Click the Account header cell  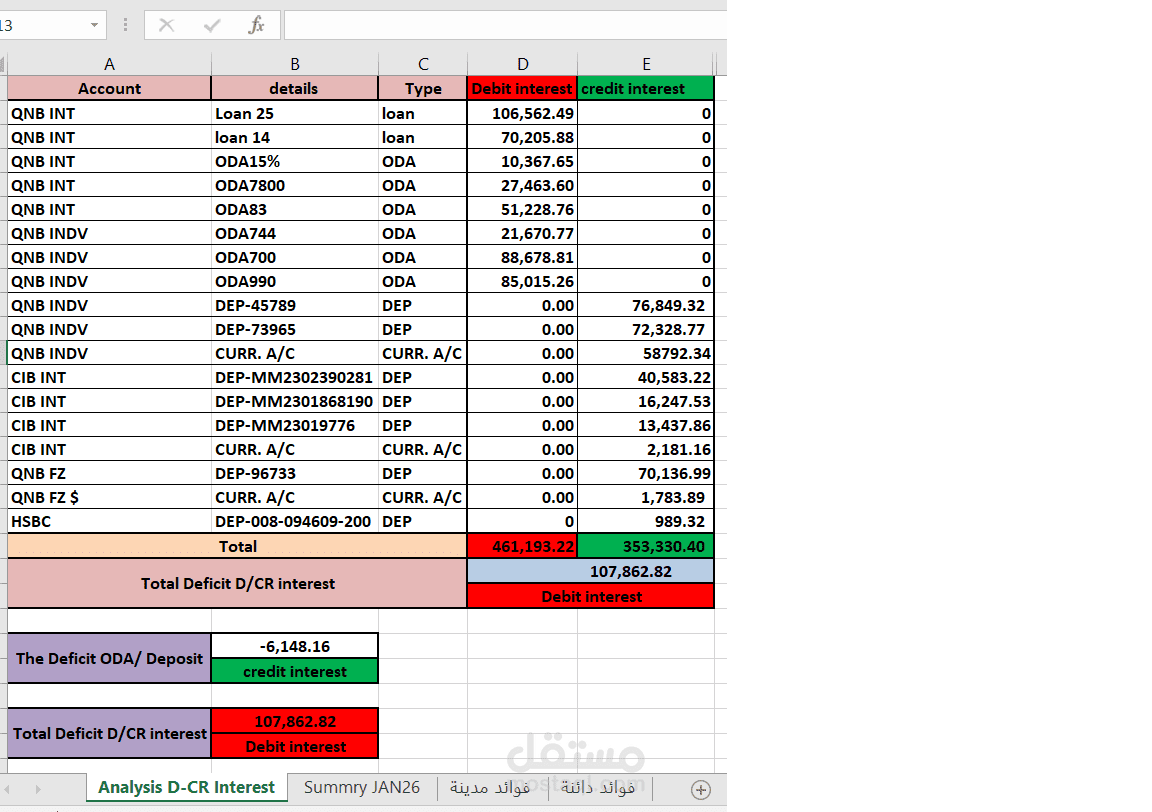(109, 88)
